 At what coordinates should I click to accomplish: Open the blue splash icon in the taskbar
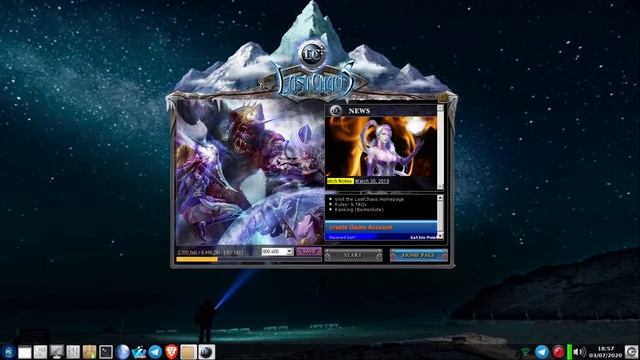pos(139,352)
